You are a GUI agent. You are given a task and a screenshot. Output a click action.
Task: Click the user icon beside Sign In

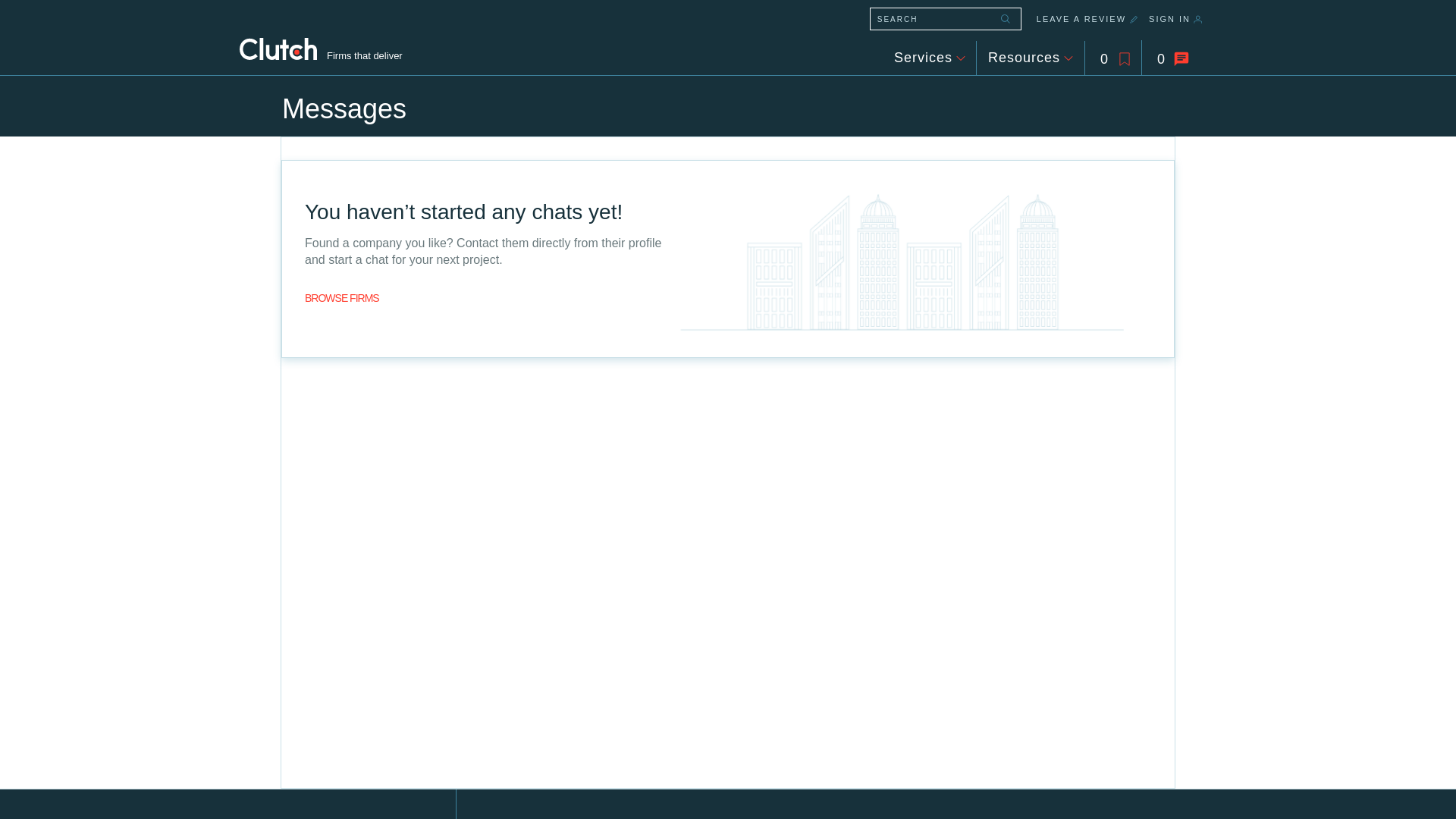[1198, 20]
